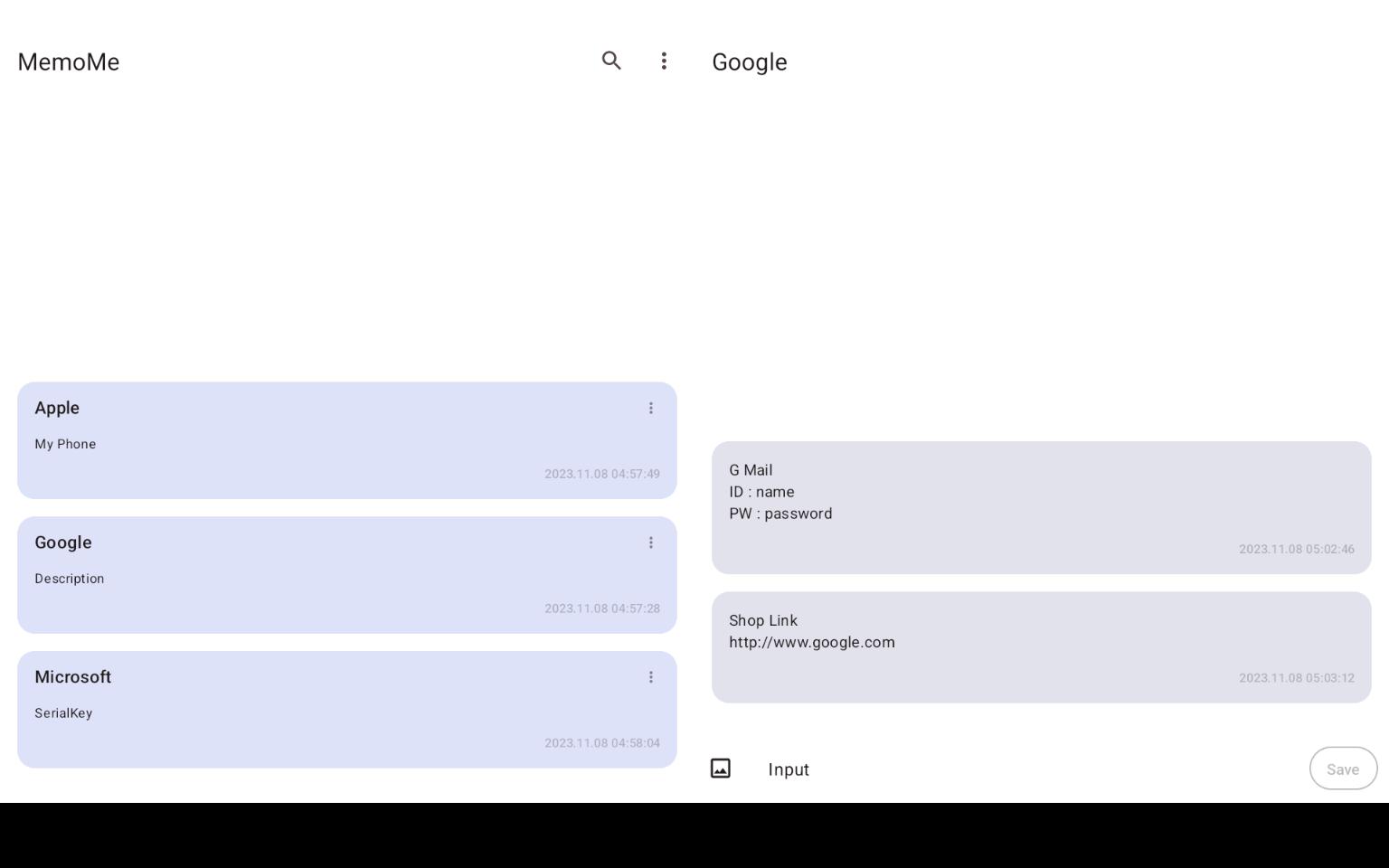Tap timestamp 2023.11.08 04:57:49

pos(602,474)
